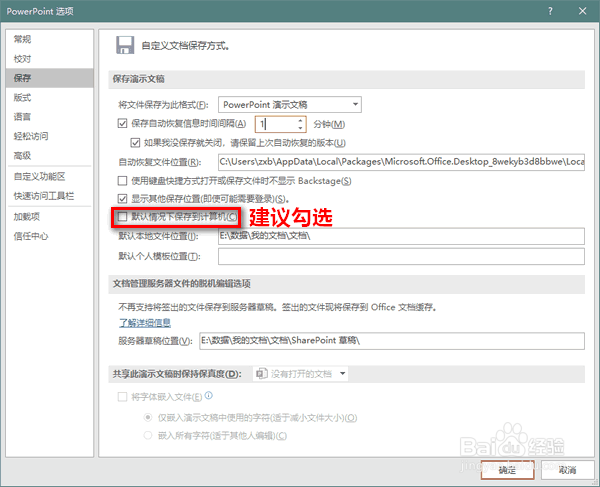
Task: Check 默认情况下保存到计算机 checkbox
Action: tap(122, 217)
